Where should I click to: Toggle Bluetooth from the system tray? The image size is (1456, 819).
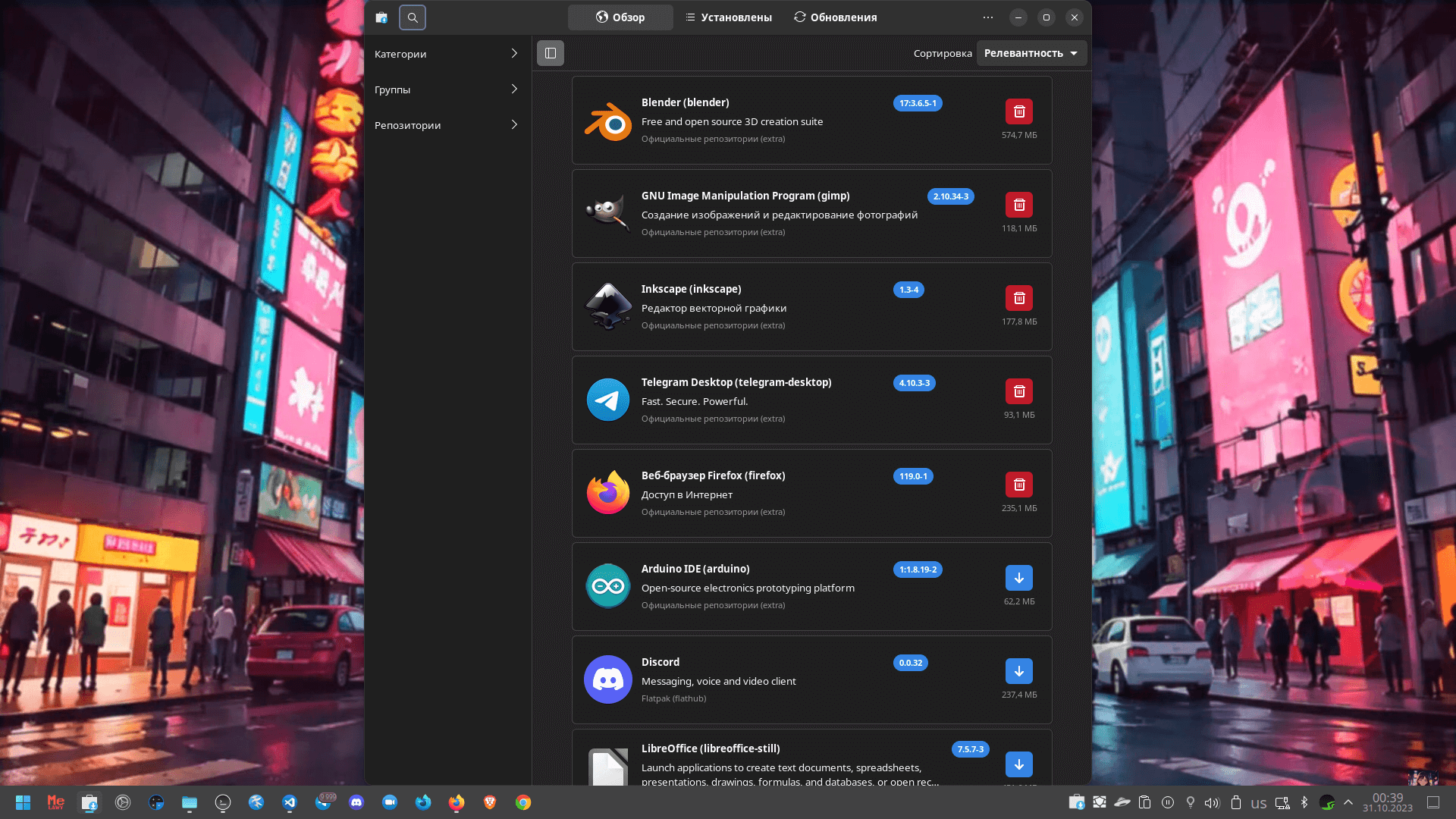pyautogui.click(x=1305, y=802)
